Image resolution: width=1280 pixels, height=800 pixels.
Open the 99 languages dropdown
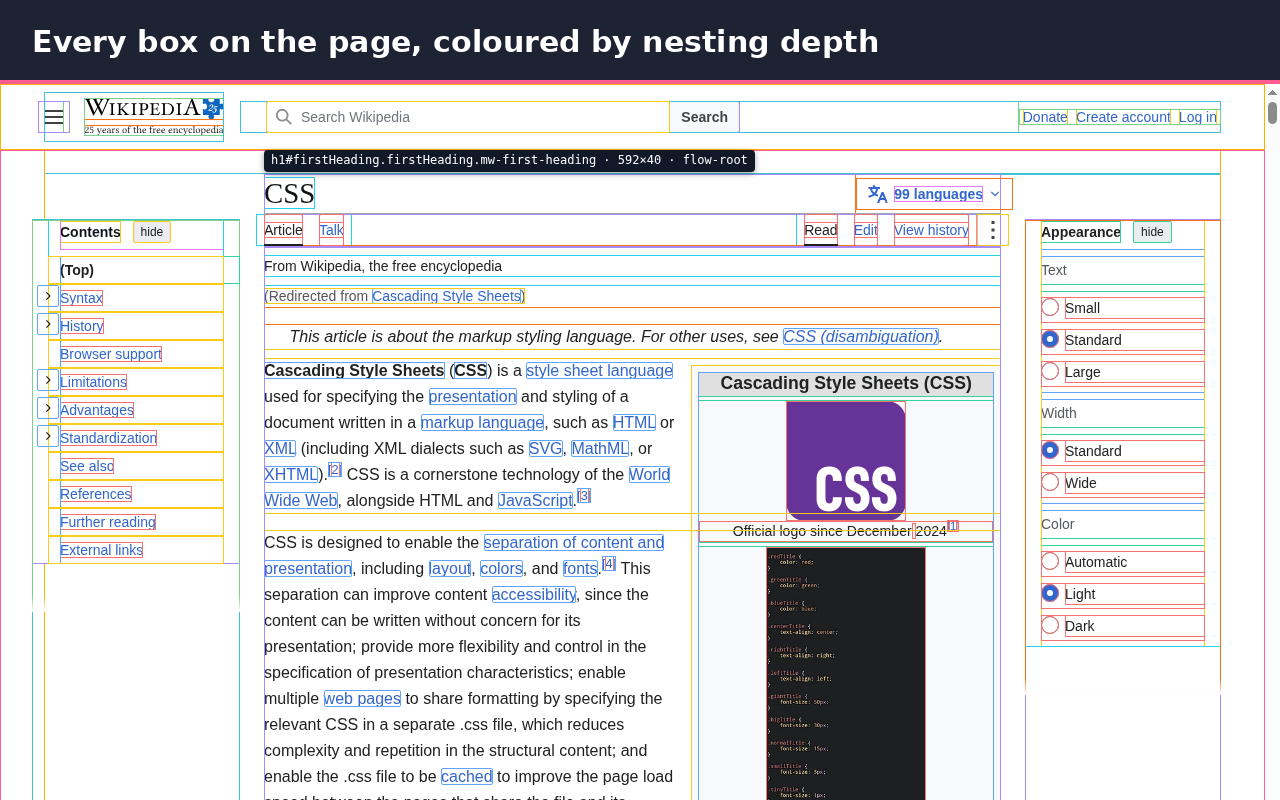click(934, 194)
